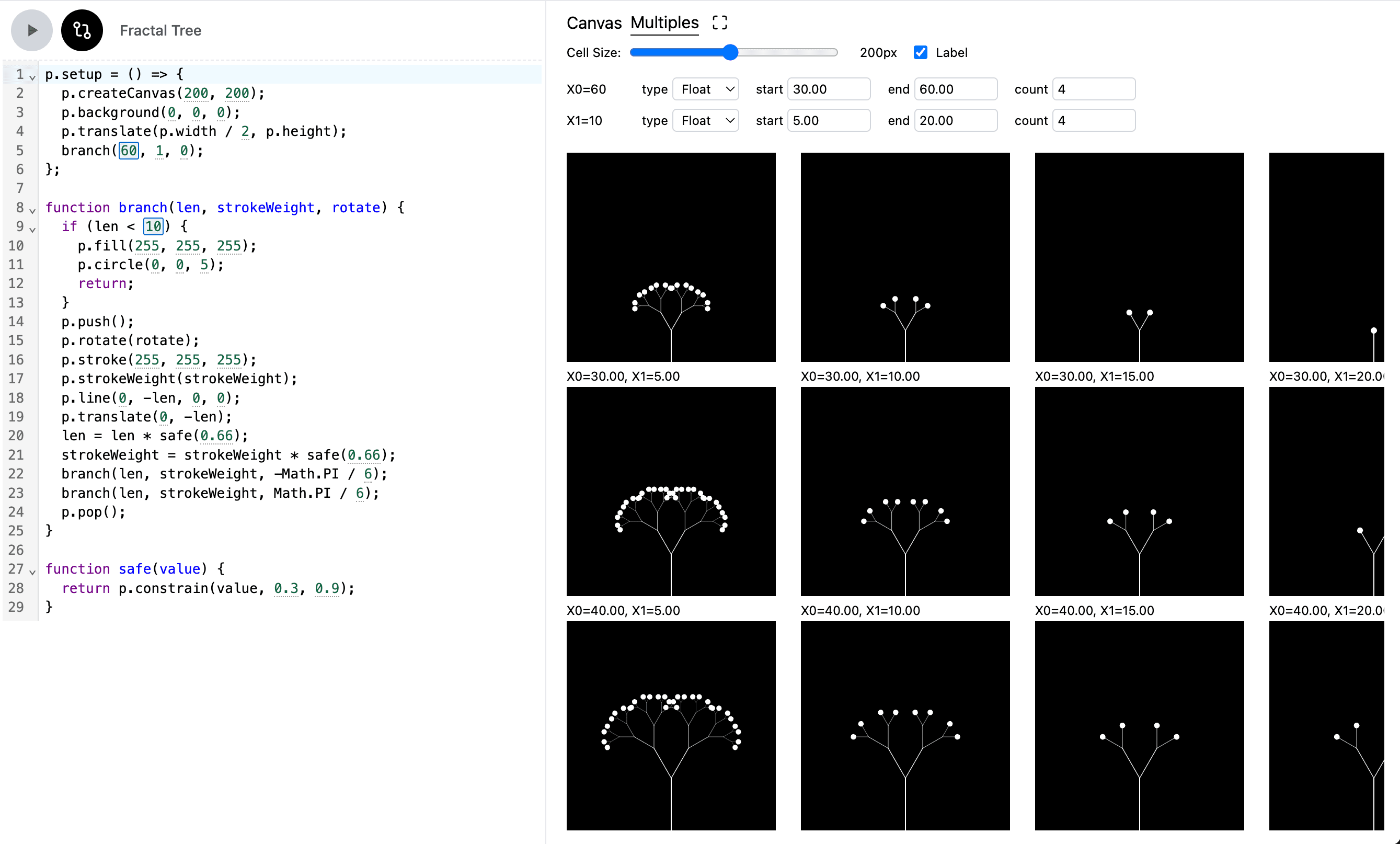
Task: Click the X0 start input field
Action: (828, 89)
